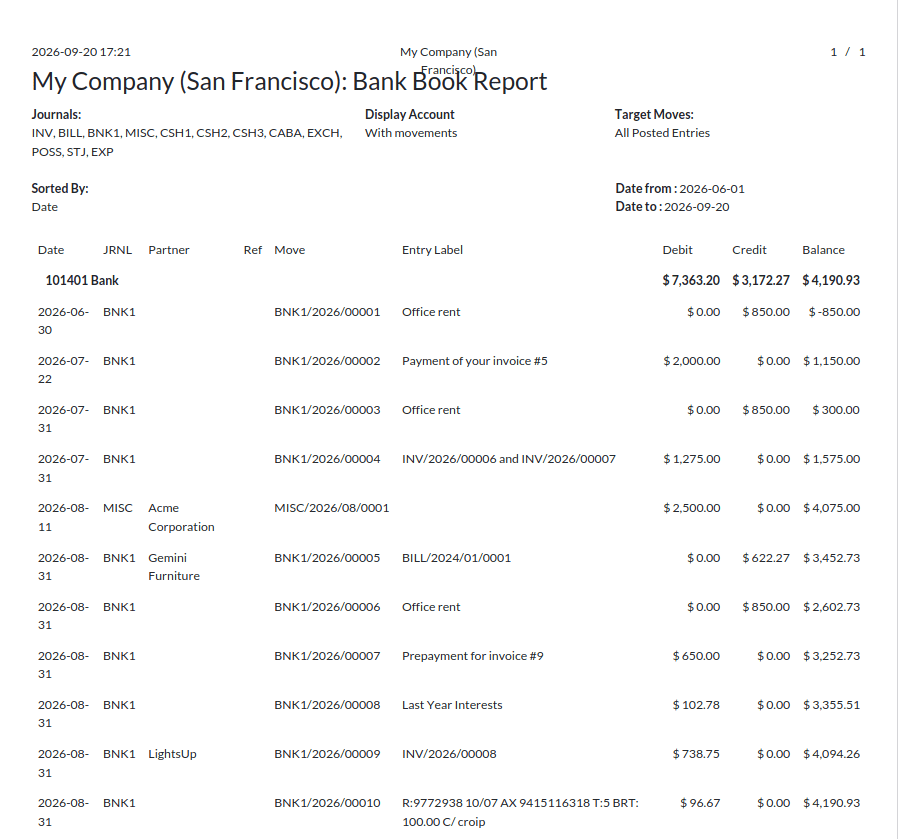Select 'With movements' value
898x839 pixels.
[x=411, y=133]
